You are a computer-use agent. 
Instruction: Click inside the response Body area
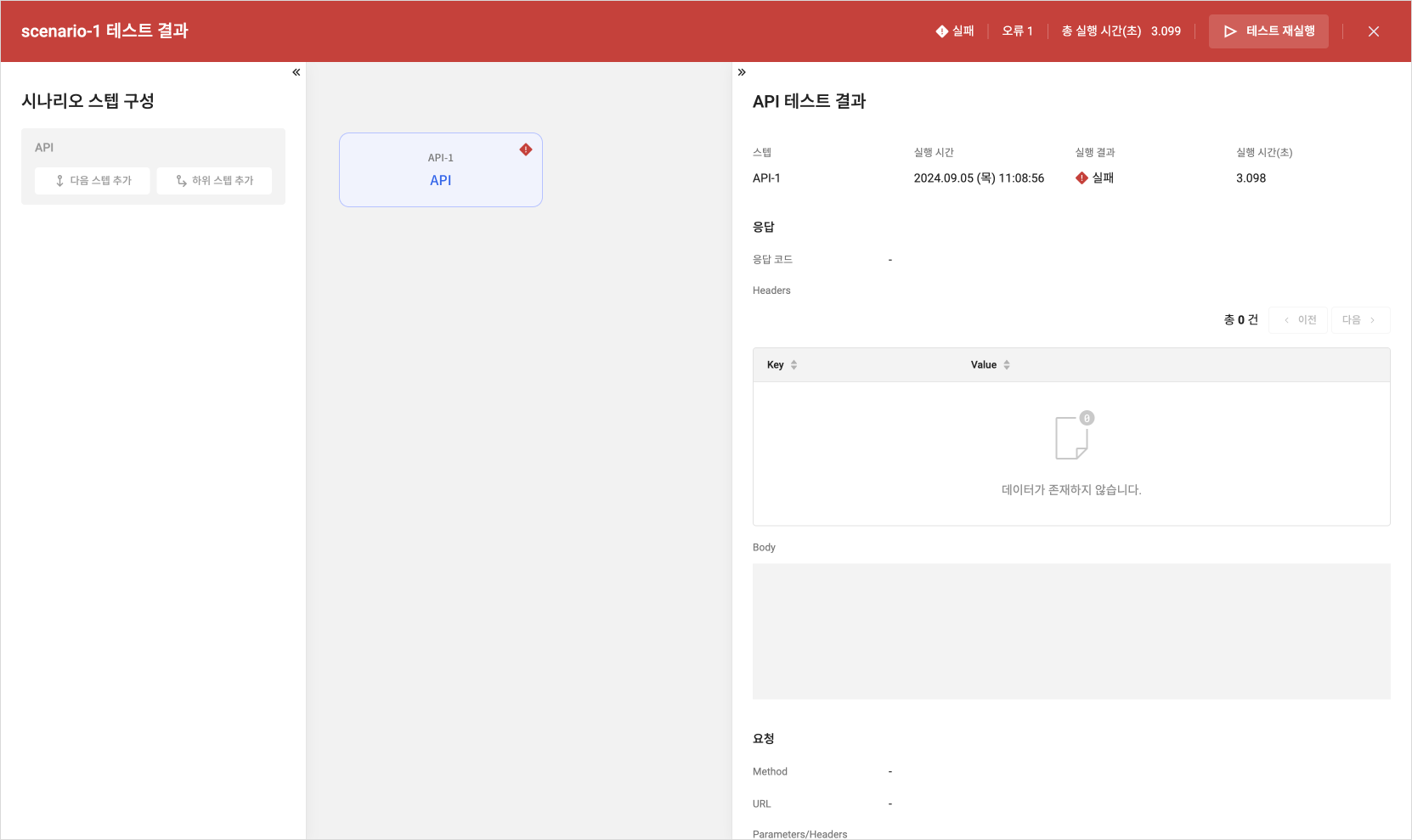(x=1071, y=632)
